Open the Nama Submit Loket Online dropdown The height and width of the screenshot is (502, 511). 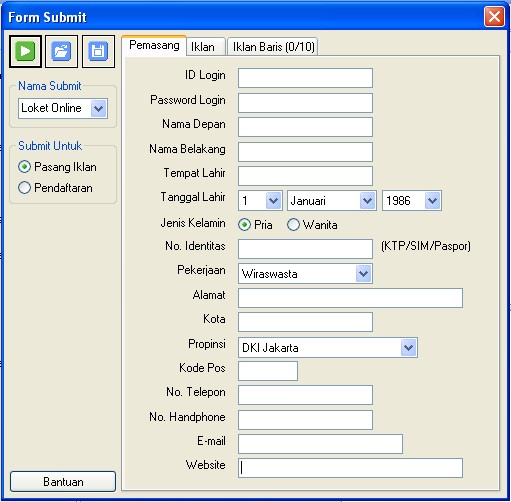coord(99,108)
